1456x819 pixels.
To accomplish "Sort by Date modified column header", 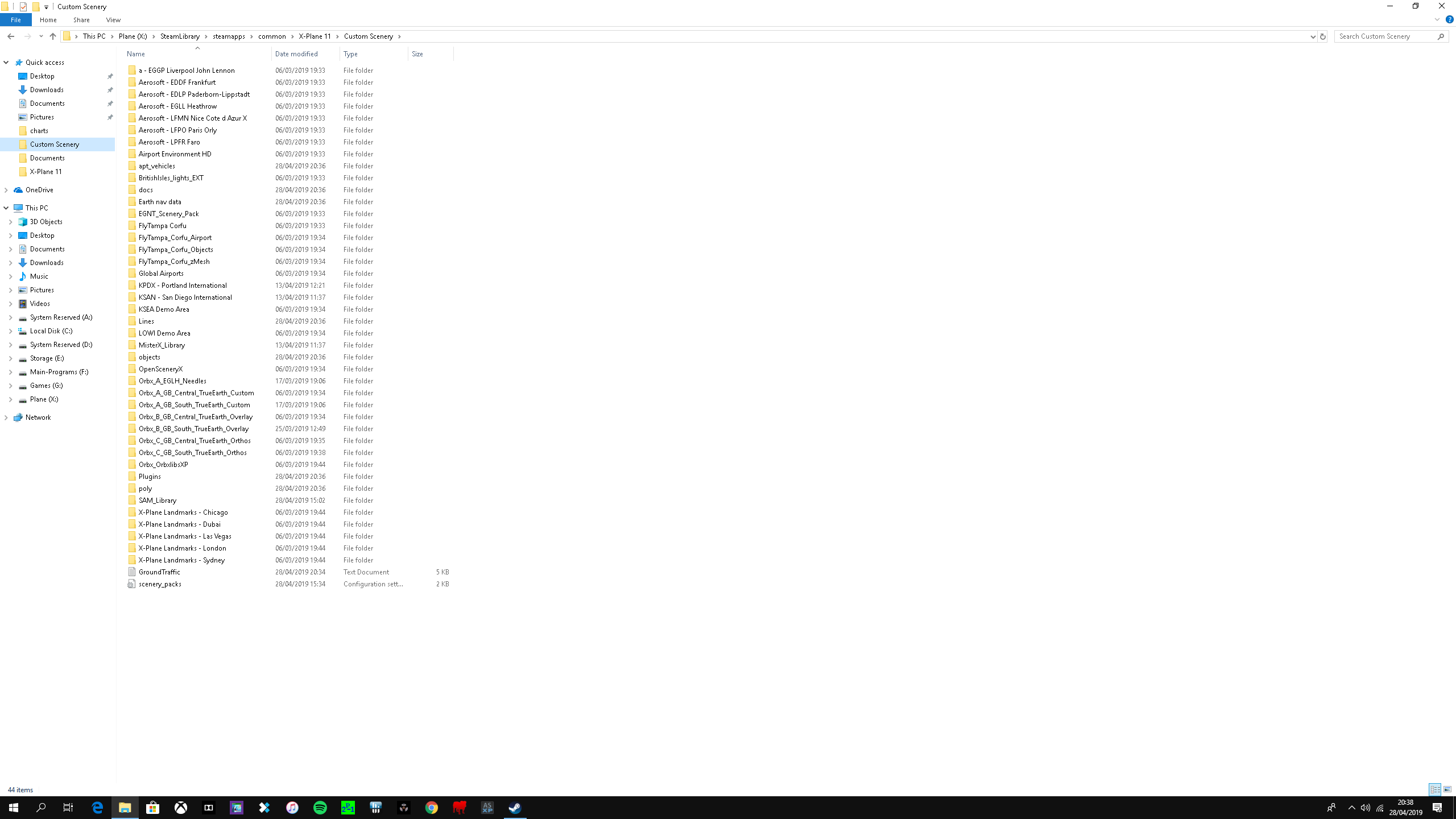I will pyautogui.click(x=296, y=54).
